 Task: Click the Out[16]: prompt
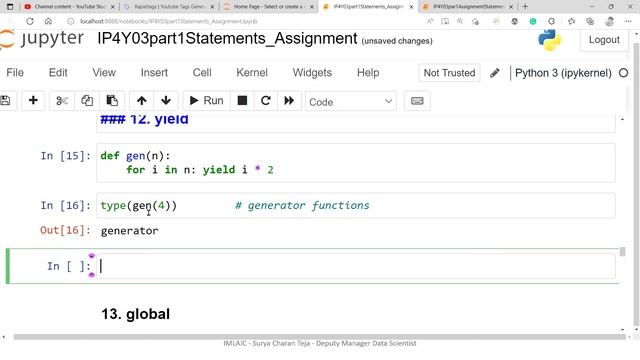click(x=65, y=230)
